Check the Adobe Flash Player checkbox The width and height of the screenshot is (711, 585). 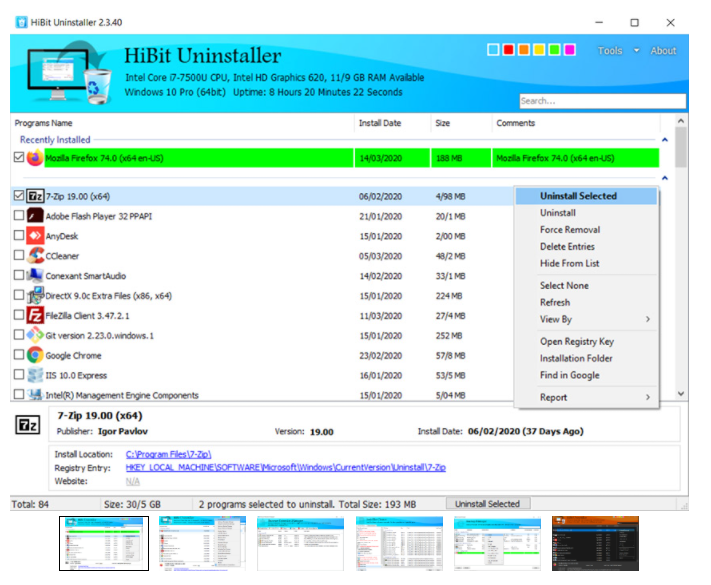[x=19, y=215]
